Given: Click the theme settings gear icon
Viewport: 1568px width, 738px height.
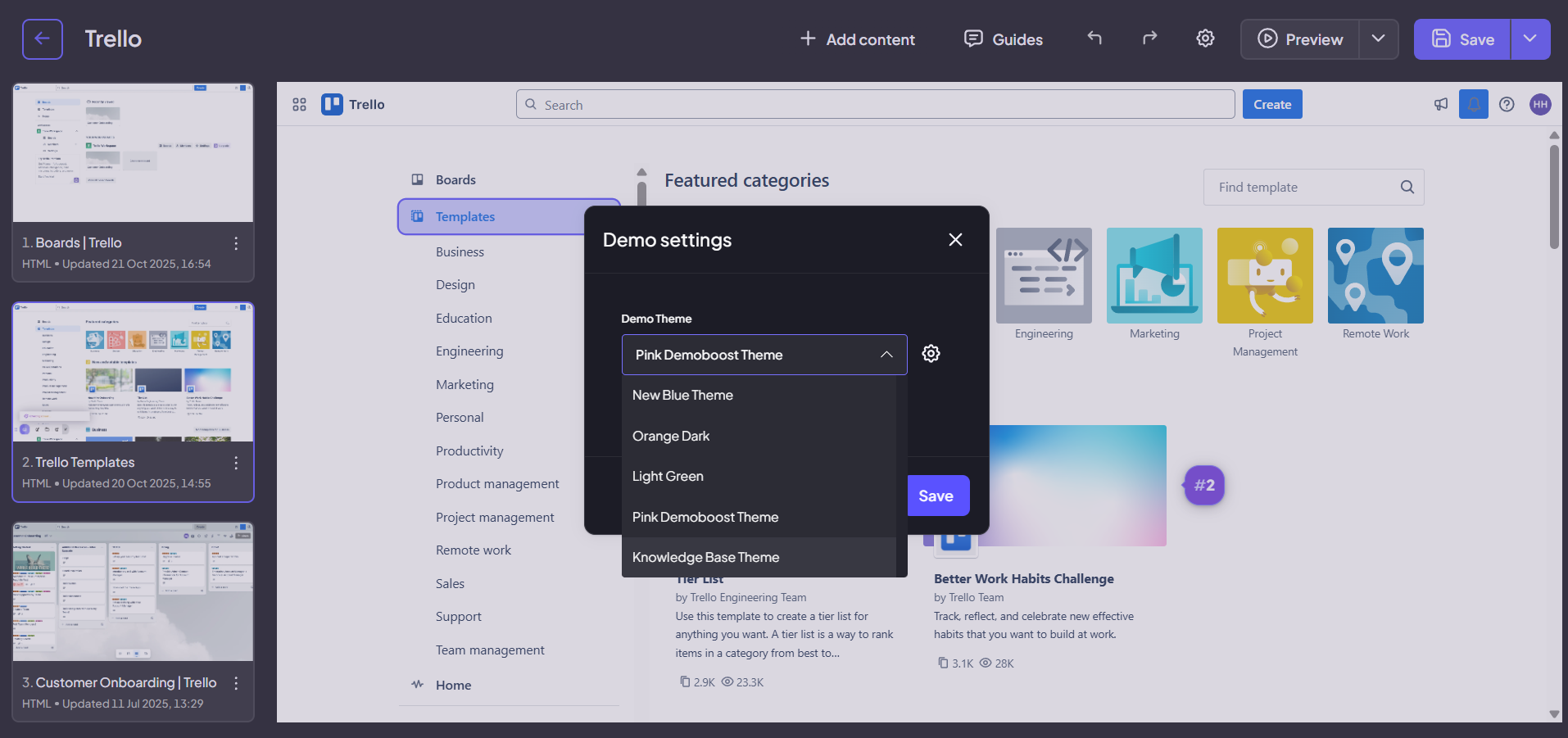Looking at the screenshot, I should click(x=931, y=353).
